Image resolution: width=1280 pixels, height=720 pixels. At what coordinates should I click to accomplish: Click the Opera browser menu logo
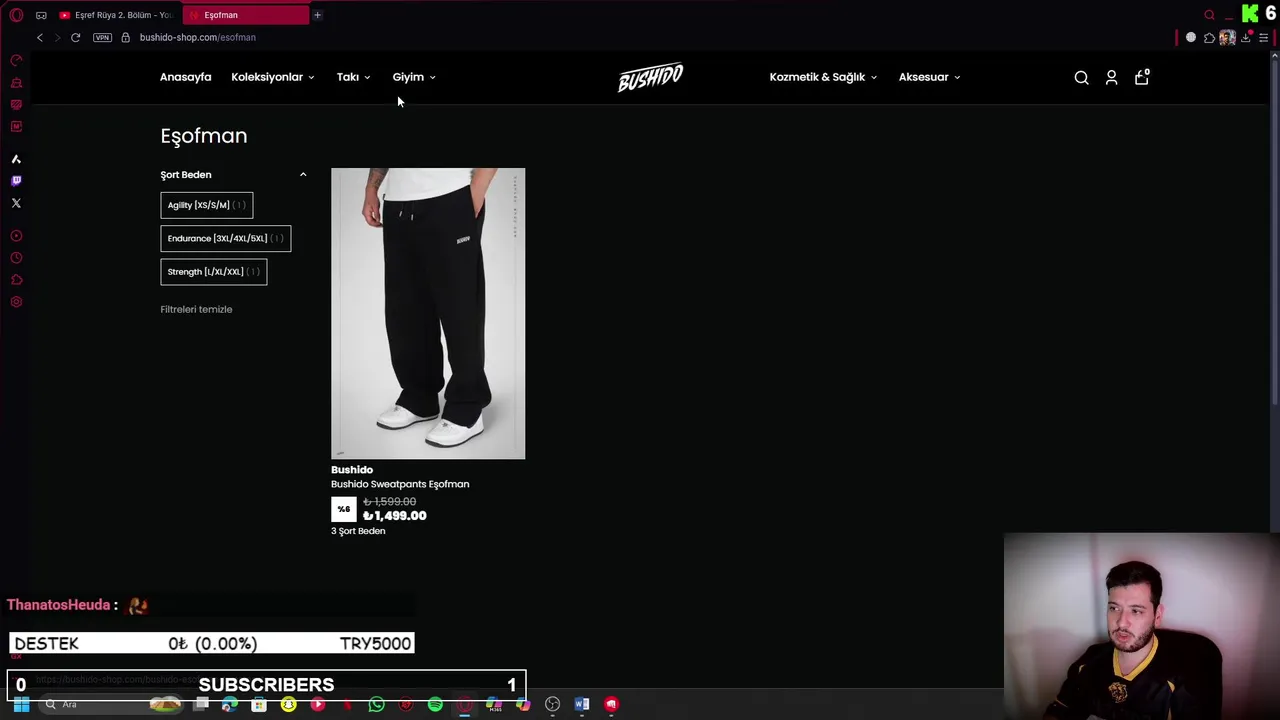(x=16, y=15)
